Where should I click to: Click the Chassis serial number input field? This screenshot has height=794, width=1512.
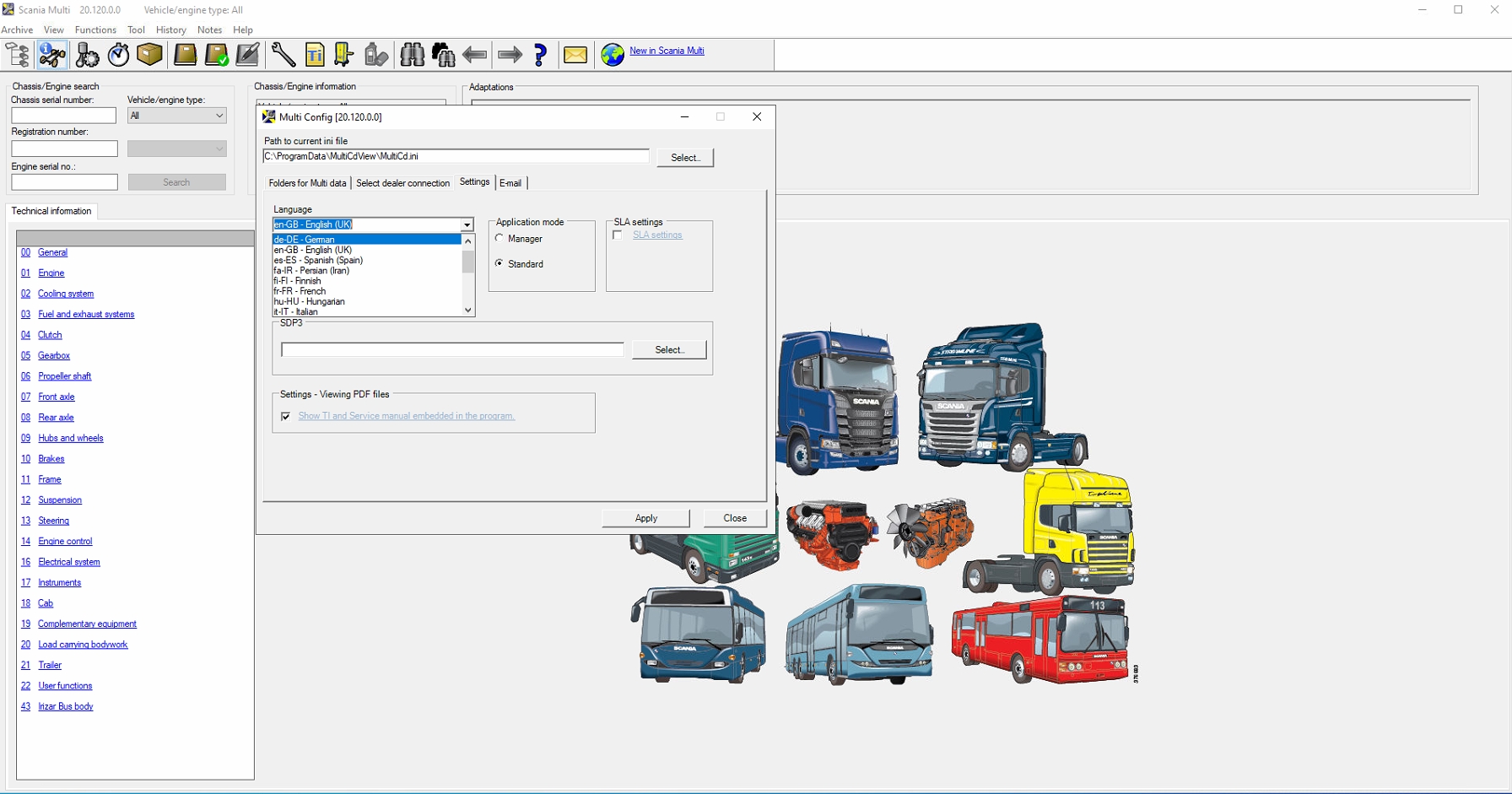coord(64,116)
